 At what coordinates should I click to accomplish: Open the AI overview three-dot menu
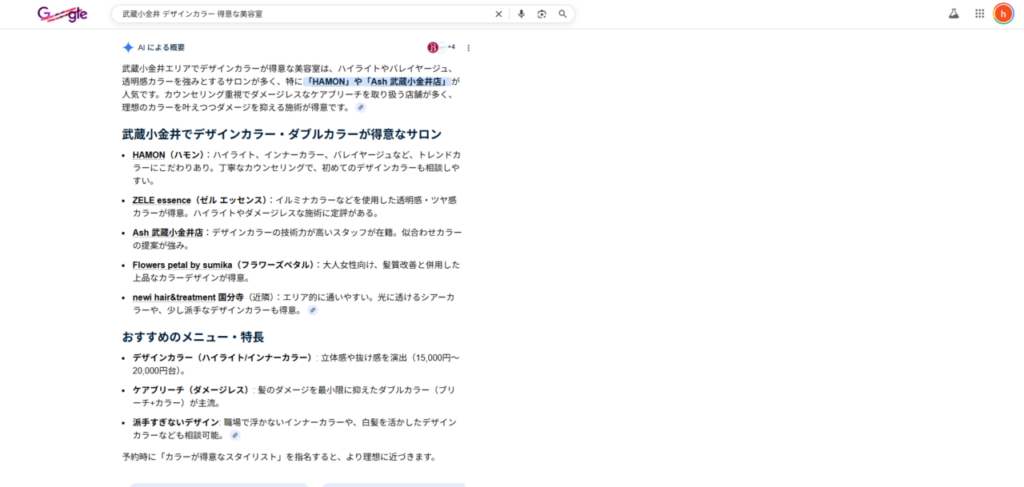click(468, 48)
